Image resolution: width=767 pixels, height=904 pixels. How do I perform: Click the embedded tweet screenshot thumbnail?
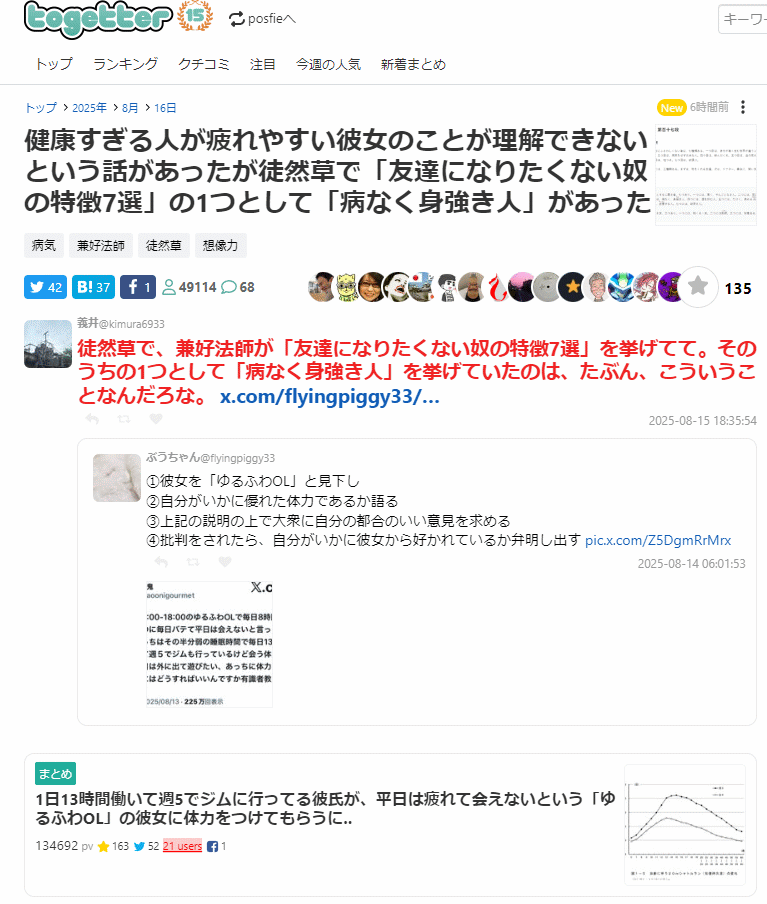(x=209, y=644)
